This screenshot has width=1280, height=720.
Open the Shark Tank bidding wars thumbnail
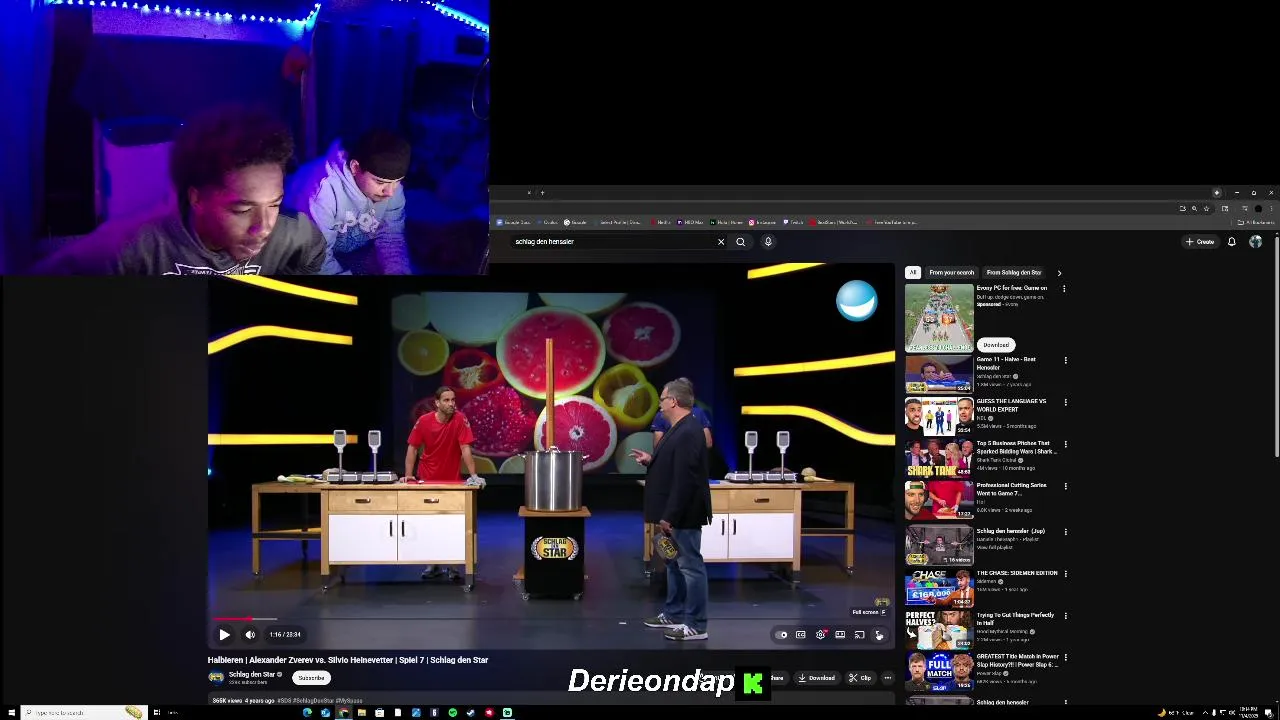point(939,459)
